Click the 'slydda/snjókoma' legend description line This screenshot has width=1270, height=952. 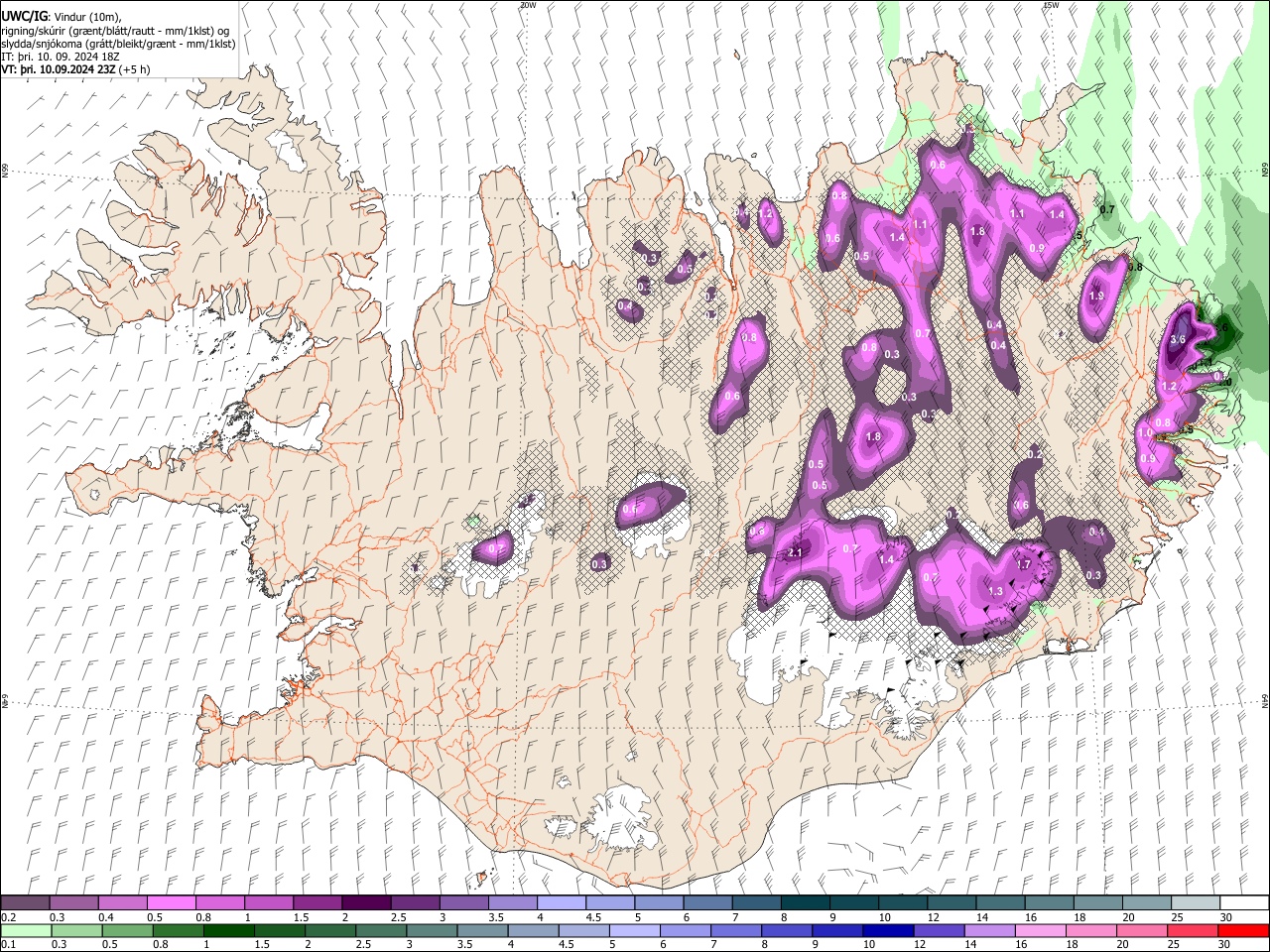tap(118, 44)
